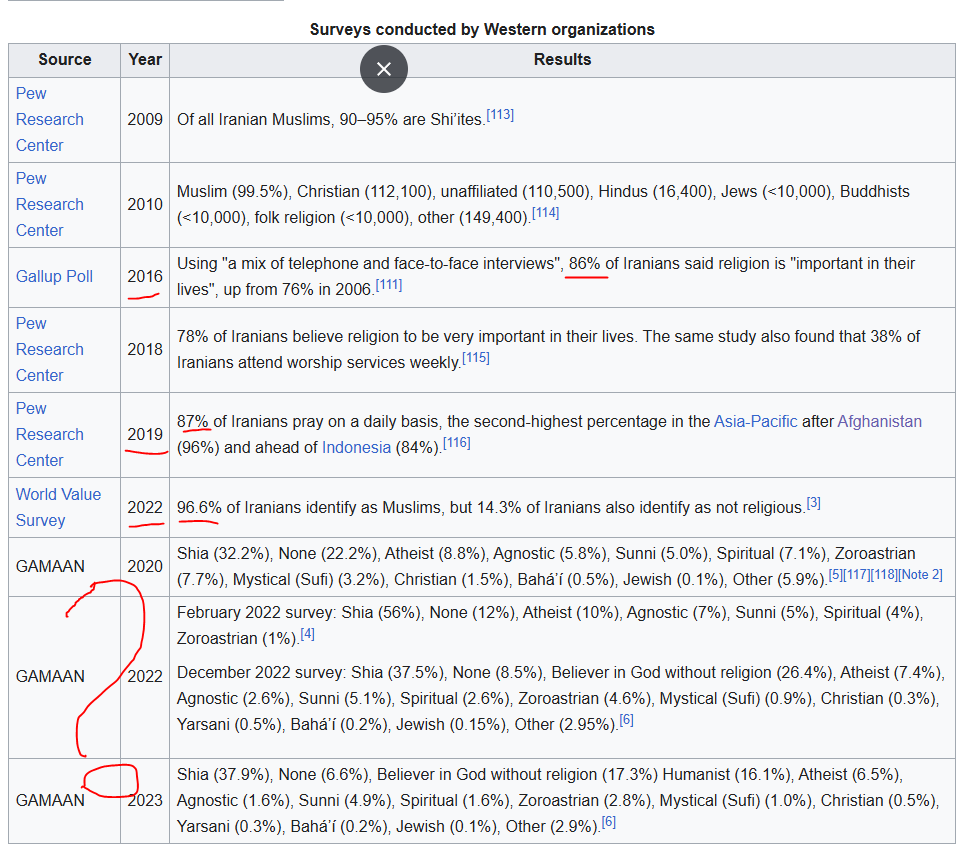Open Pew Research Center link in 2019 row
This screenshot has width=966, height=853.
(49, 434)
